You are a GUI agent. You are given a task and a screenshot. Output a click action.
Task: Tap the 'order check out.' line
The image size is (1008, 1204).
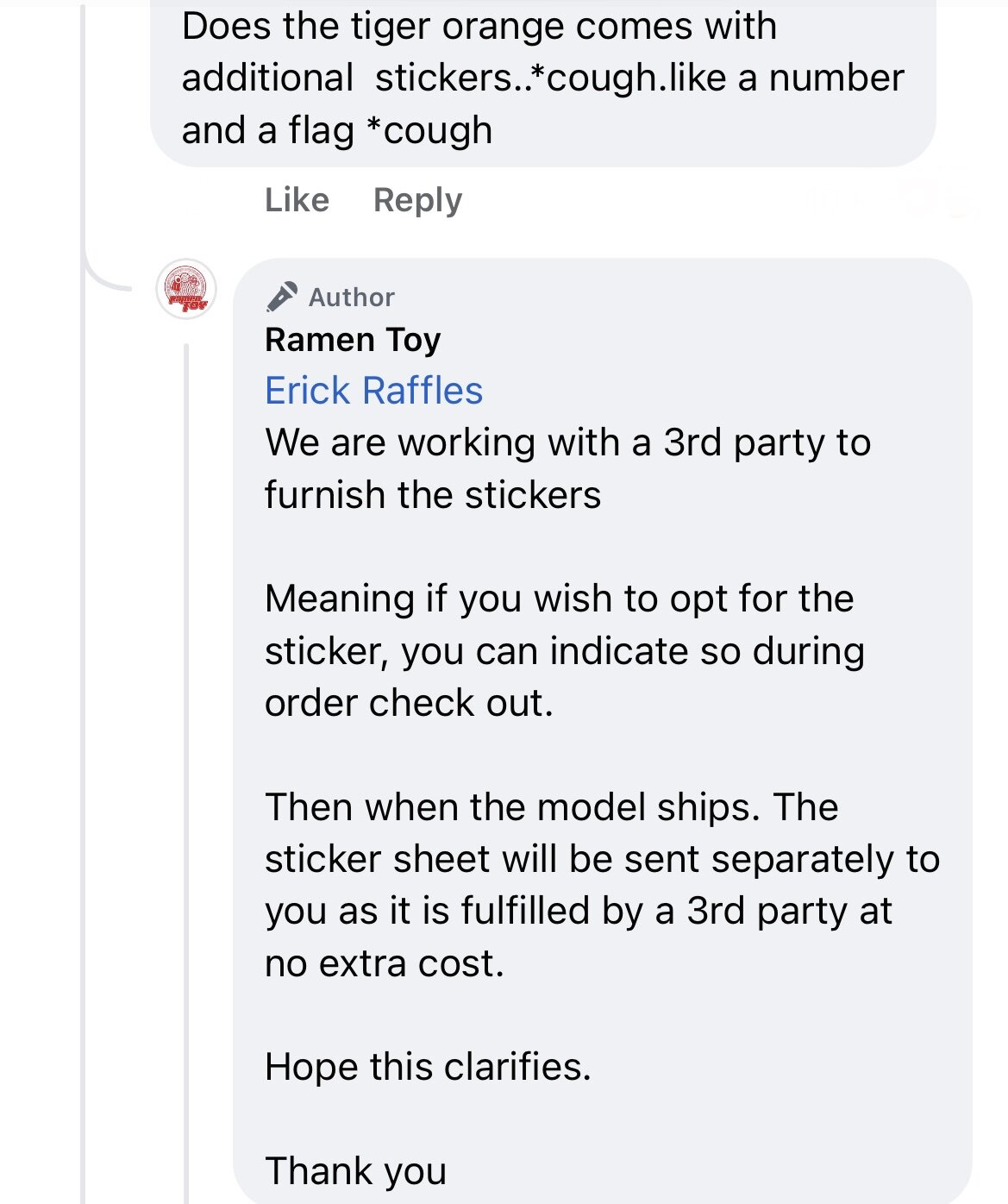tap(409, 703)
